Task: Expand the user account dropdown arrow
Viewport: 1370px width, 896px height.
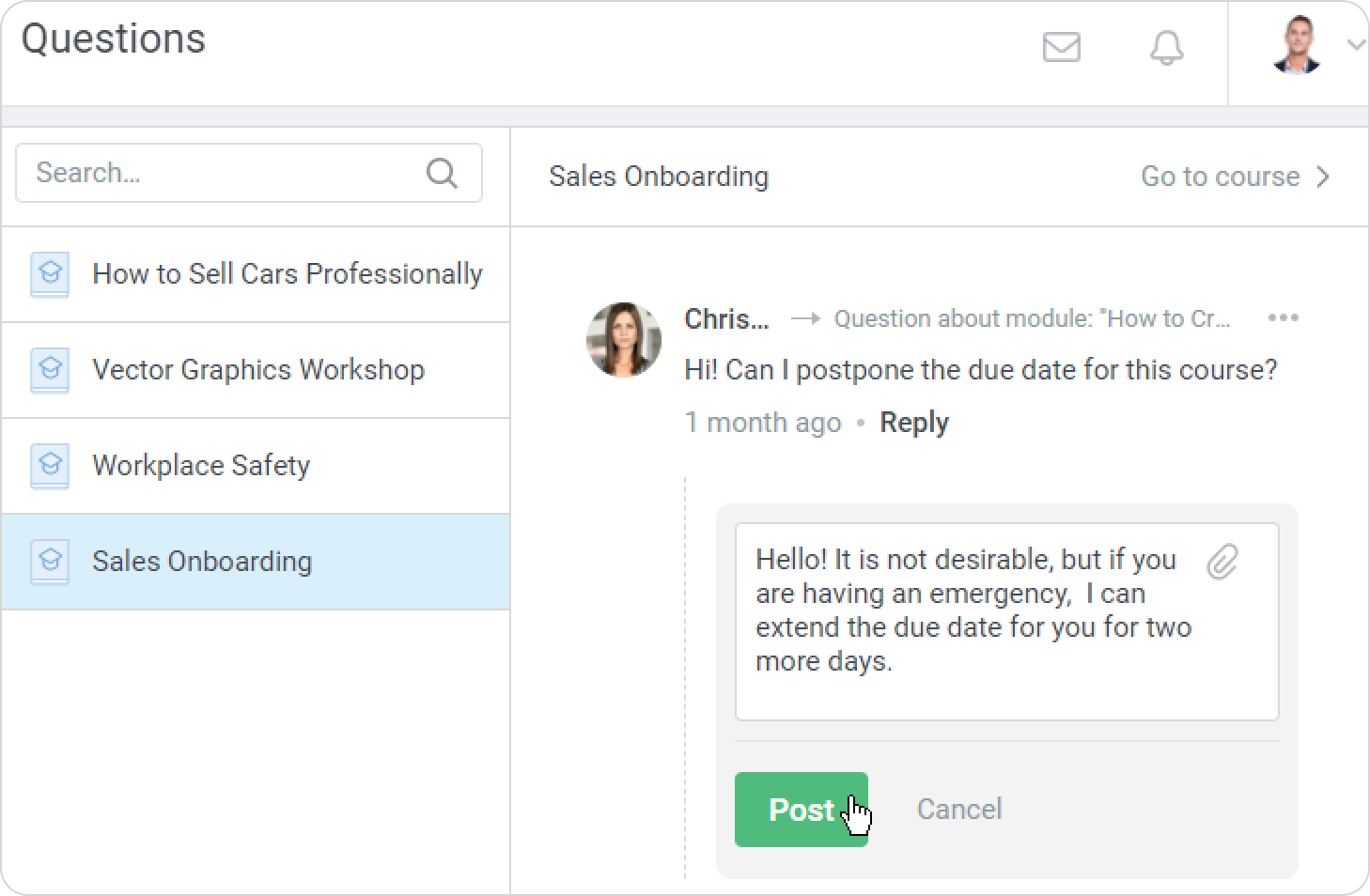Action: [x=1355, y=44]
